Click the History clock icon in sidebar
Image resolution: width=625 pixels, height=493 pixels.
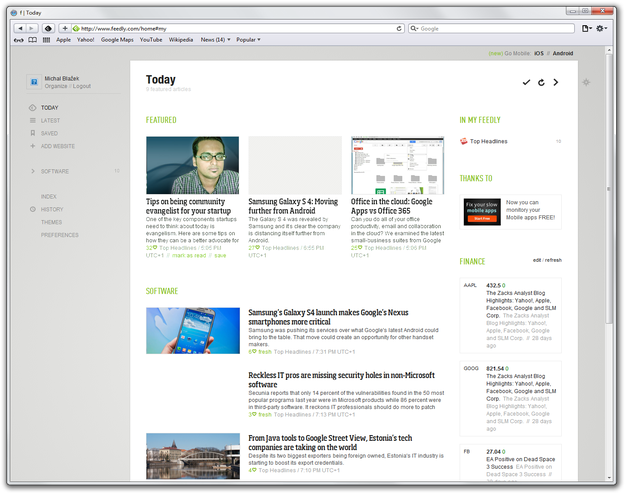click(x=33, y=209)
